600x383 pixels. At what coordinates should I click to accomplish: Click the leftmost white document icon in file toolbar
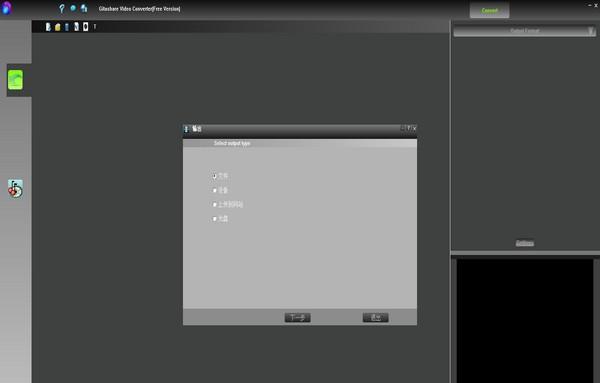pyautogui.click(x=48, y=27)
